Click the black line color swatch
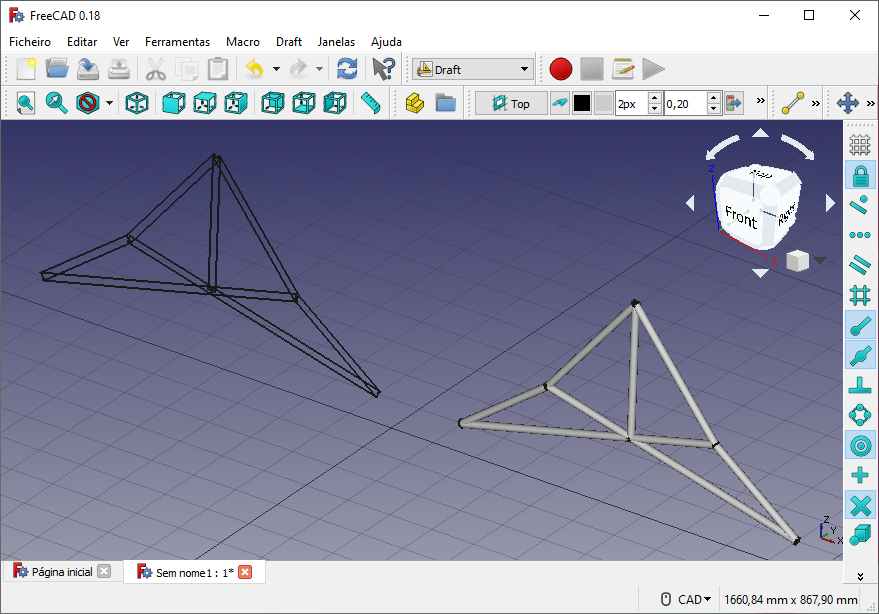This screenshot has width=879, height=614. 581,103
